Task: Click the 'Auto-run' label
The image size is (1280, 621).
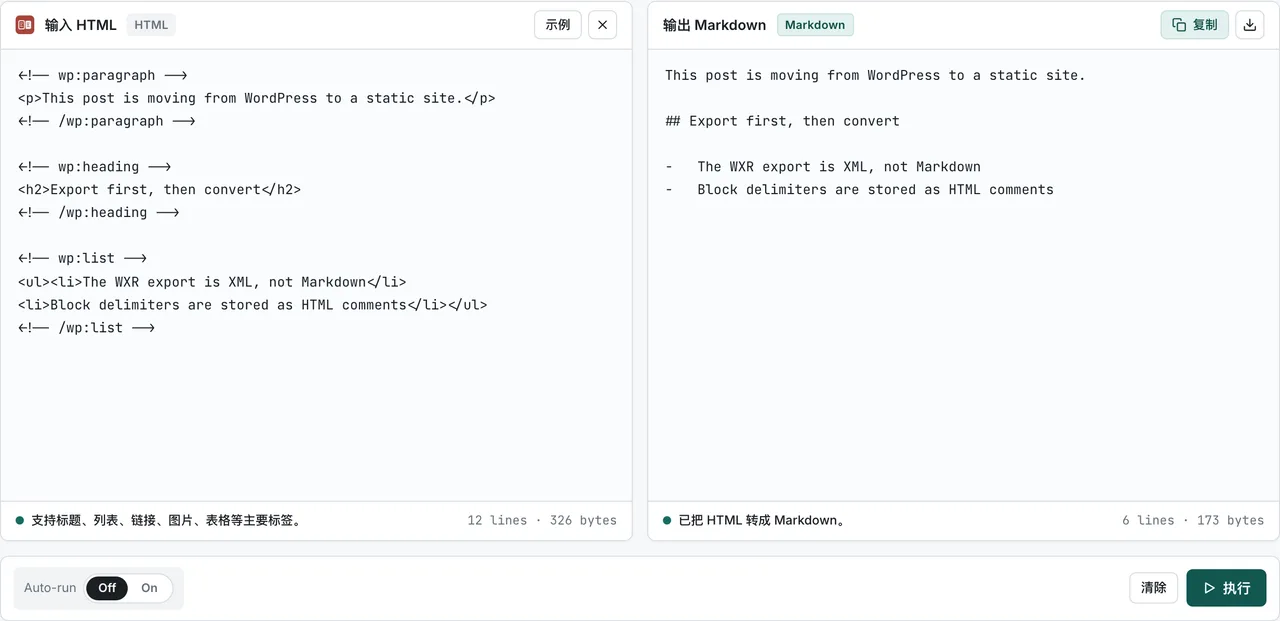Action: 50,588
